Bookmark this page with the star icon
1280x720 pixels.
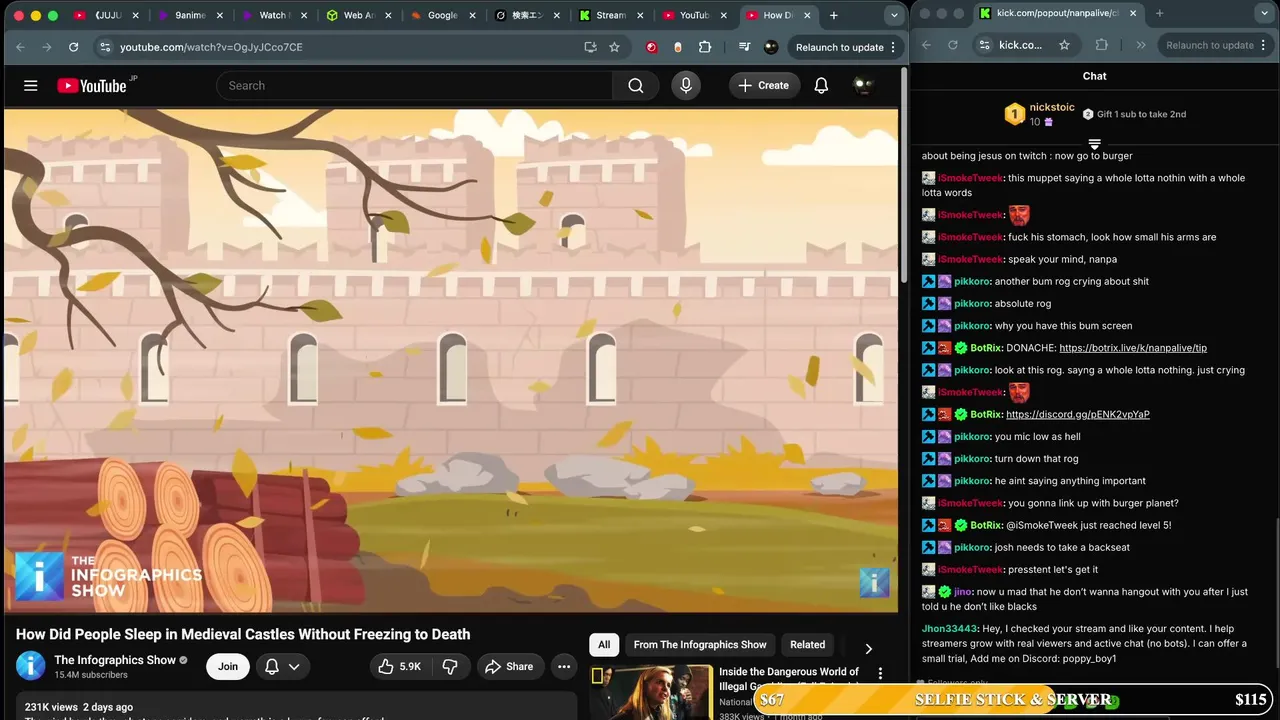[x=614, y=47]
